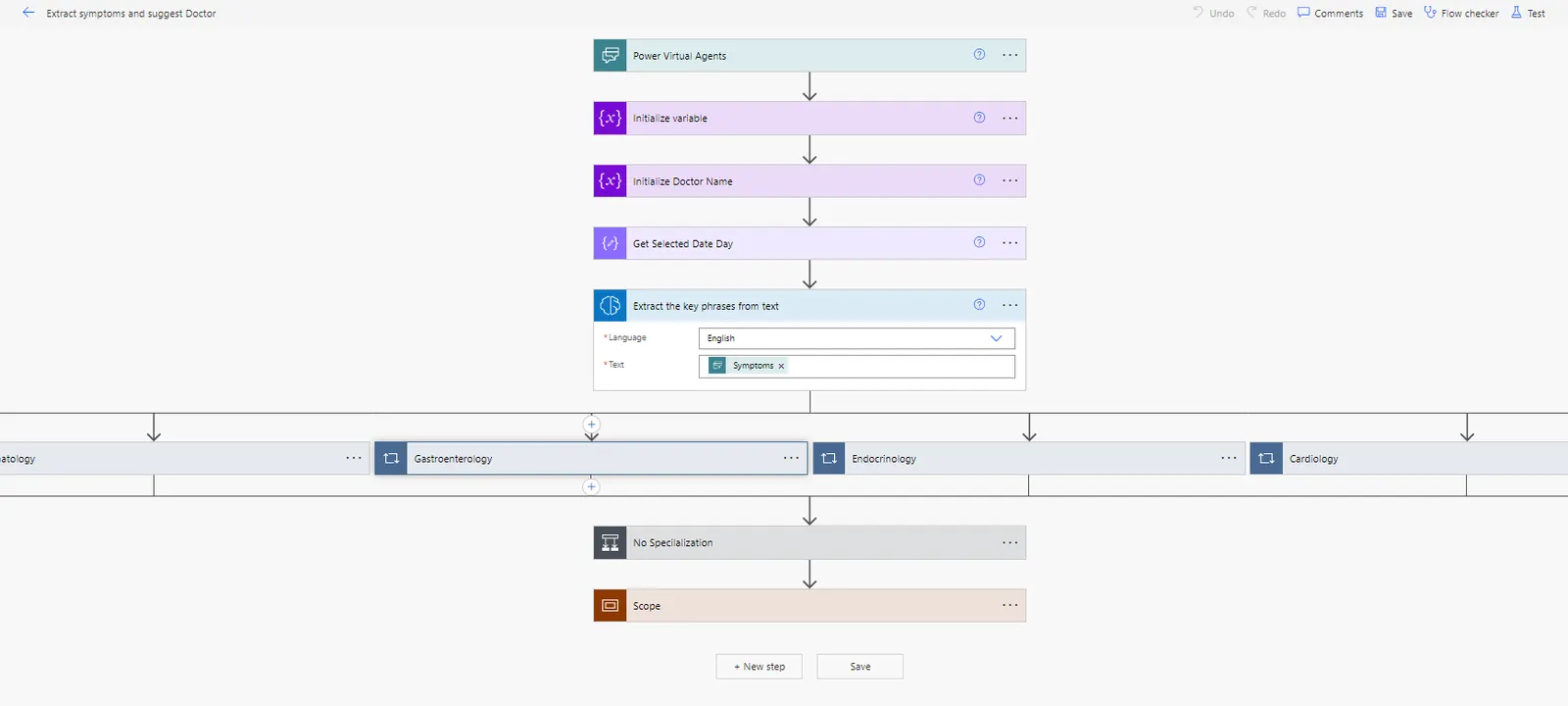Click Redo in the top toolbar
Screen dimensions: 1568x706
pos(1265,14)
